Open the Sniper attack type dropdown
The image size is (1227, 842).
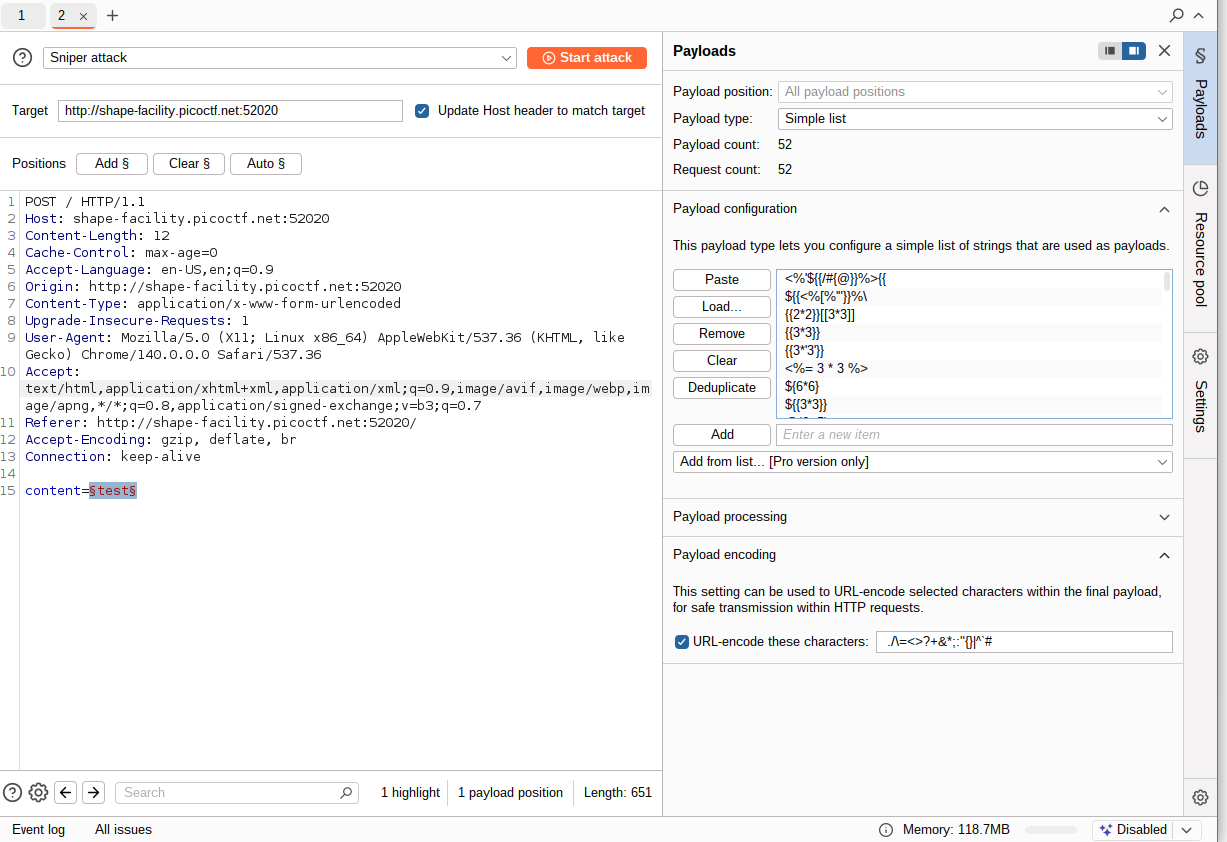pyautogui.click(x=280, y=58)
